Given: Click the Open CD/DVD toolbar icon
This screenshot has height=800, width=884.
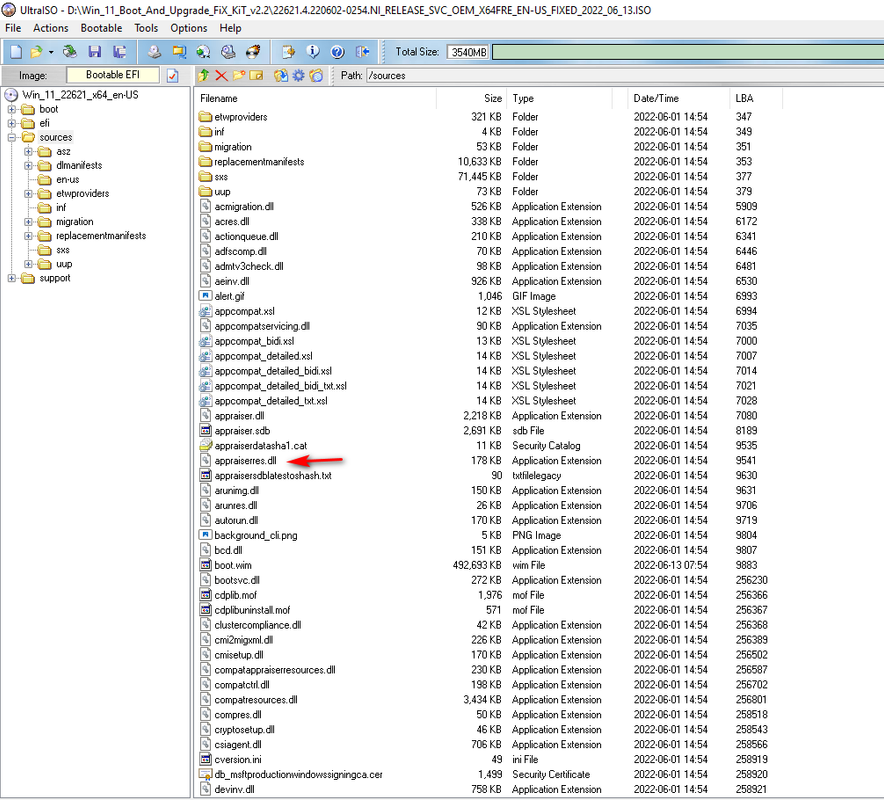Looking at the screenshot, I should click(70, 52).
